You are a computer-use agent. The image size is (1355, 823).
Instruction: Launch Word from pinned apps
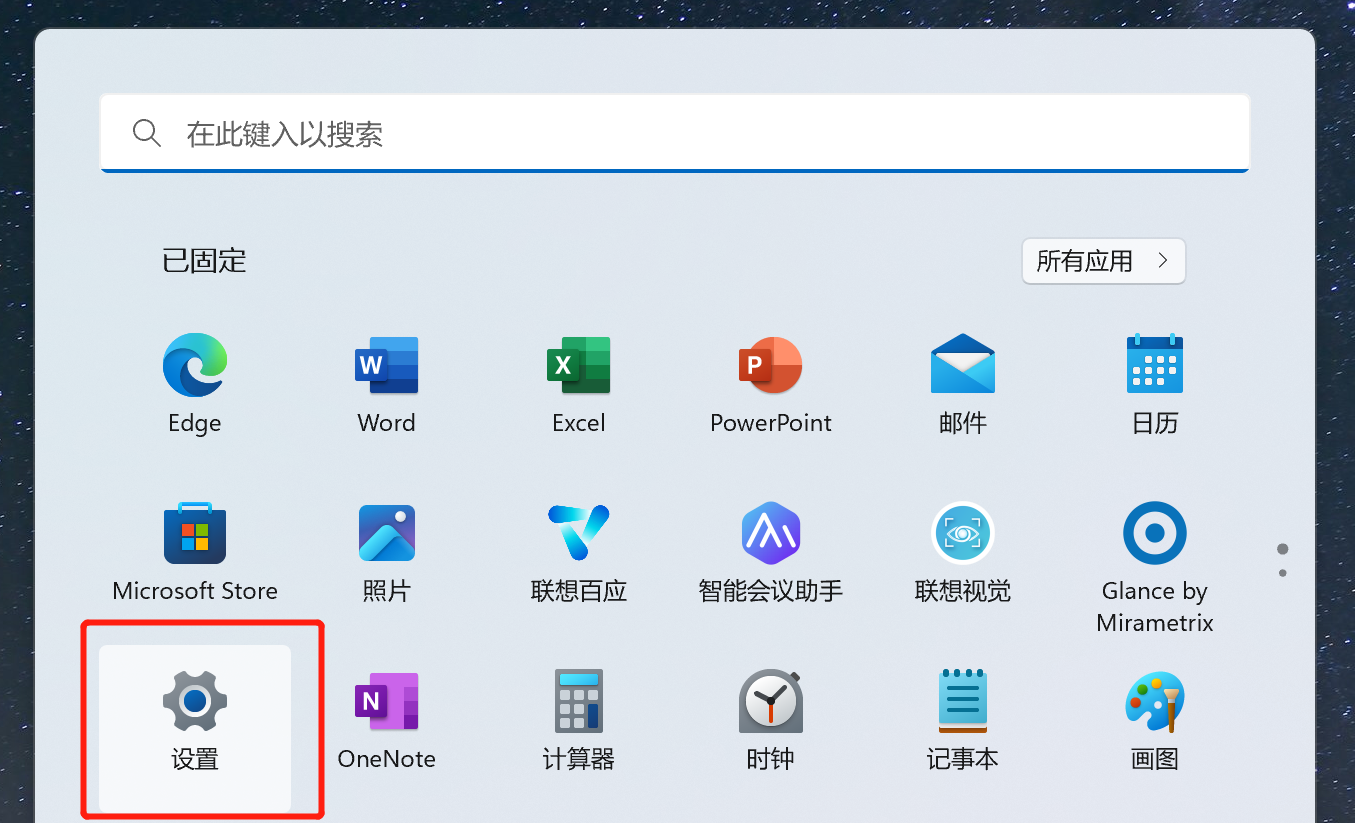tap(387, 385)
